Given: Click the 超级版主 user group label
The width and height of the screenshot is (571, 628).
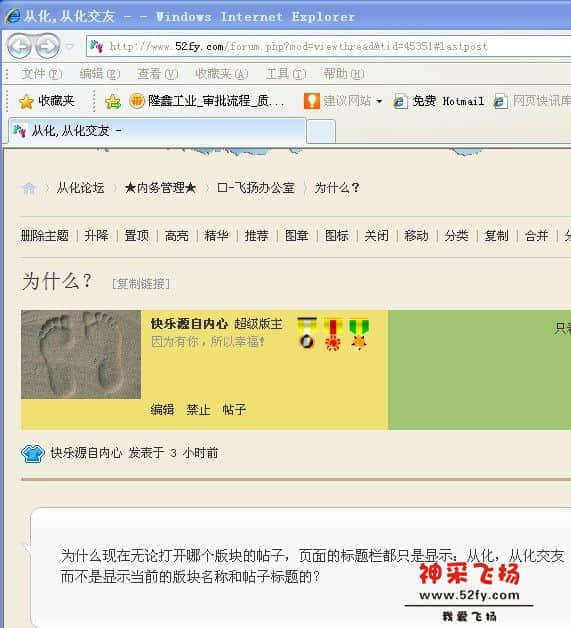Looking at the screenshot, I should [259, 324].
